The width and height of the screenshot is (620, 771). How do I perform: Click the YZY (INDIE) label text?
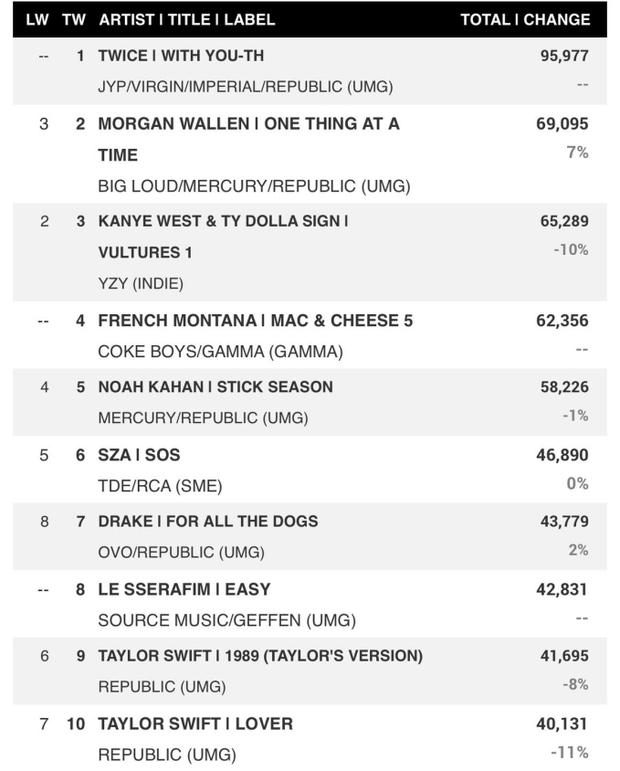click(x=141, y=284)
